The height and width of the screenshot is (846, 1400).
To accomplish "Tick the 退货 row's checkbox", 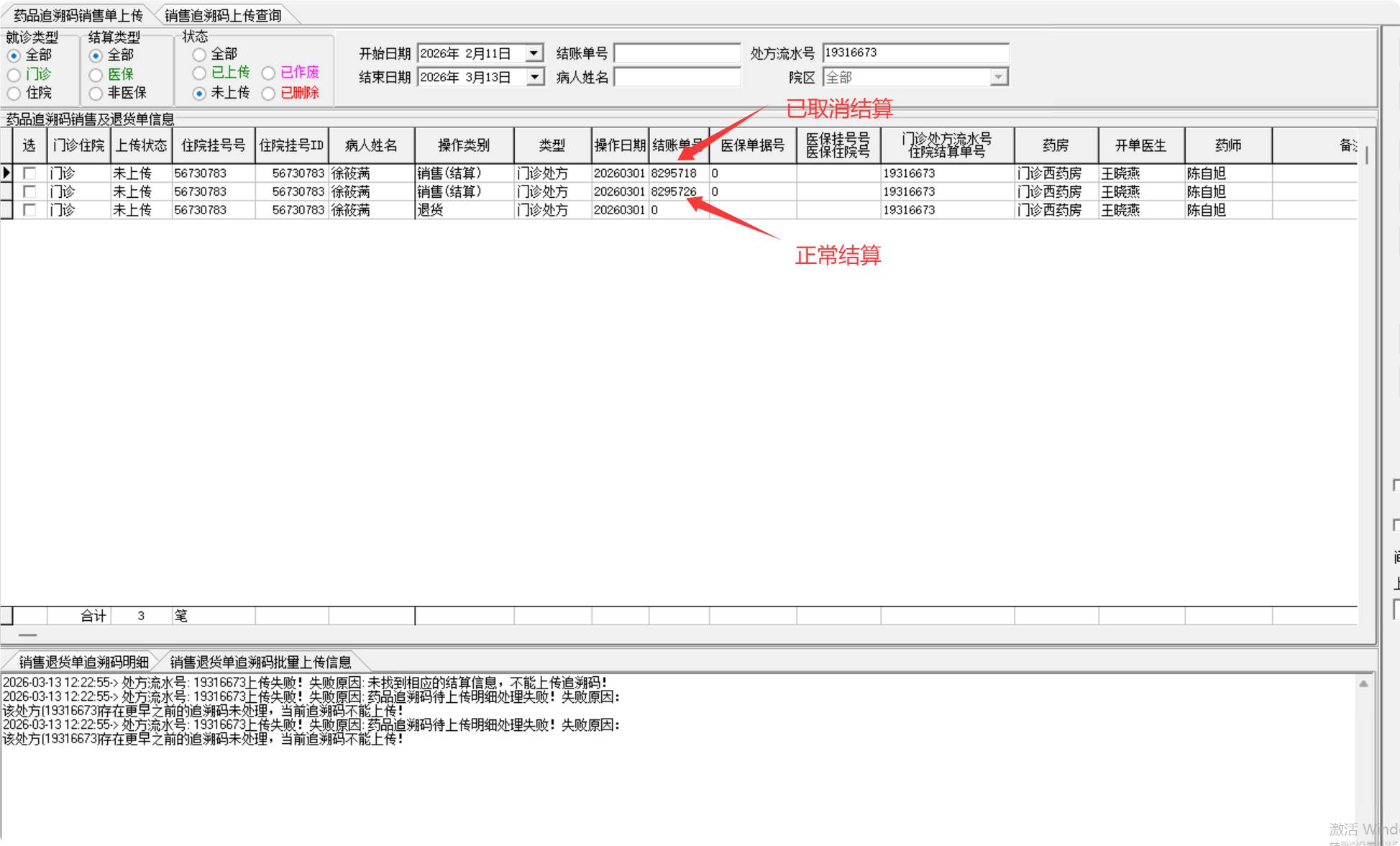I will pyautogui.click(x=29, y=210).
